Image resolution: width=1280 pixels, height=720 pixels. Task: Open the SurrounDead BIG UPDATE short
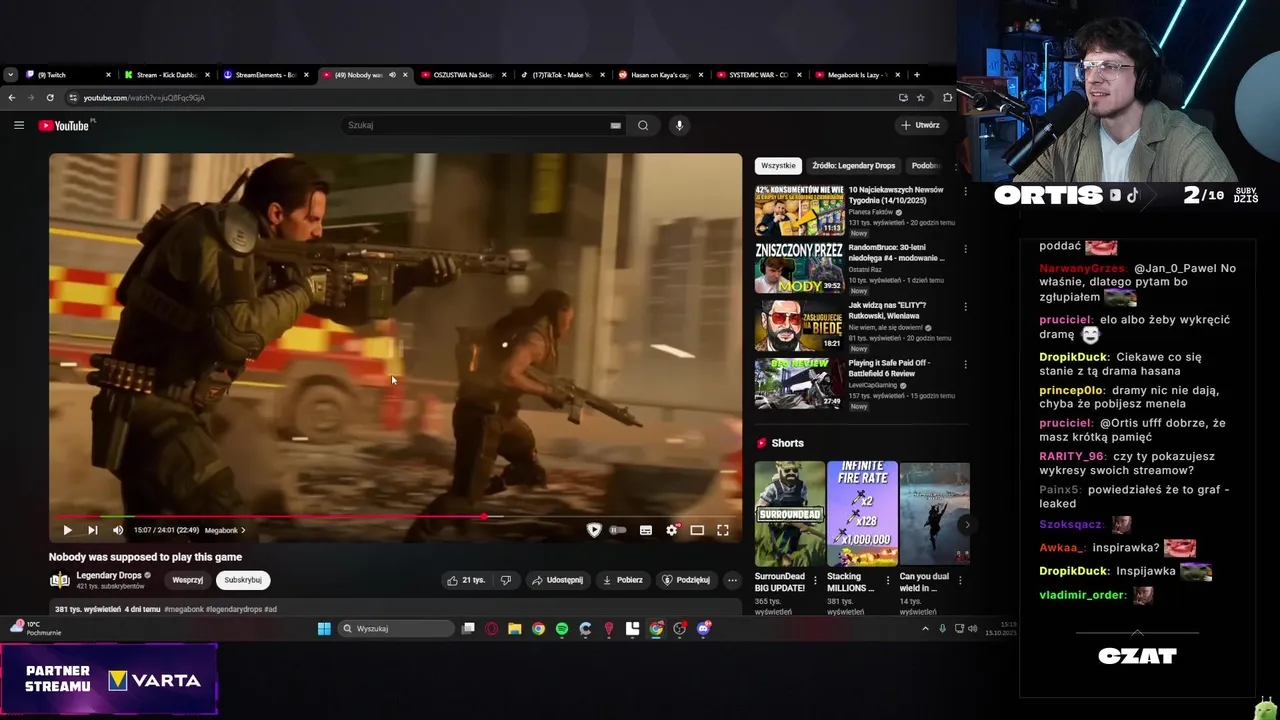pos(790,513)
